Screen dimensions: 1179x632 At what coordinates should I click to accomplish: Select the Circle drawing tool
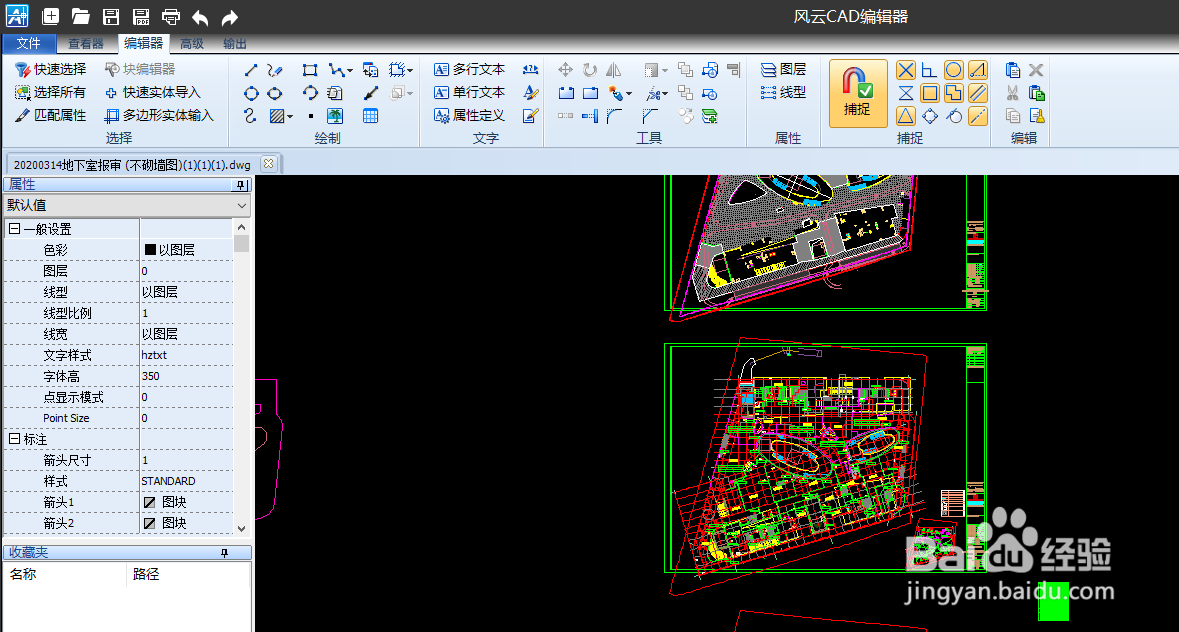pyautogui.click(x=251, y=93)
